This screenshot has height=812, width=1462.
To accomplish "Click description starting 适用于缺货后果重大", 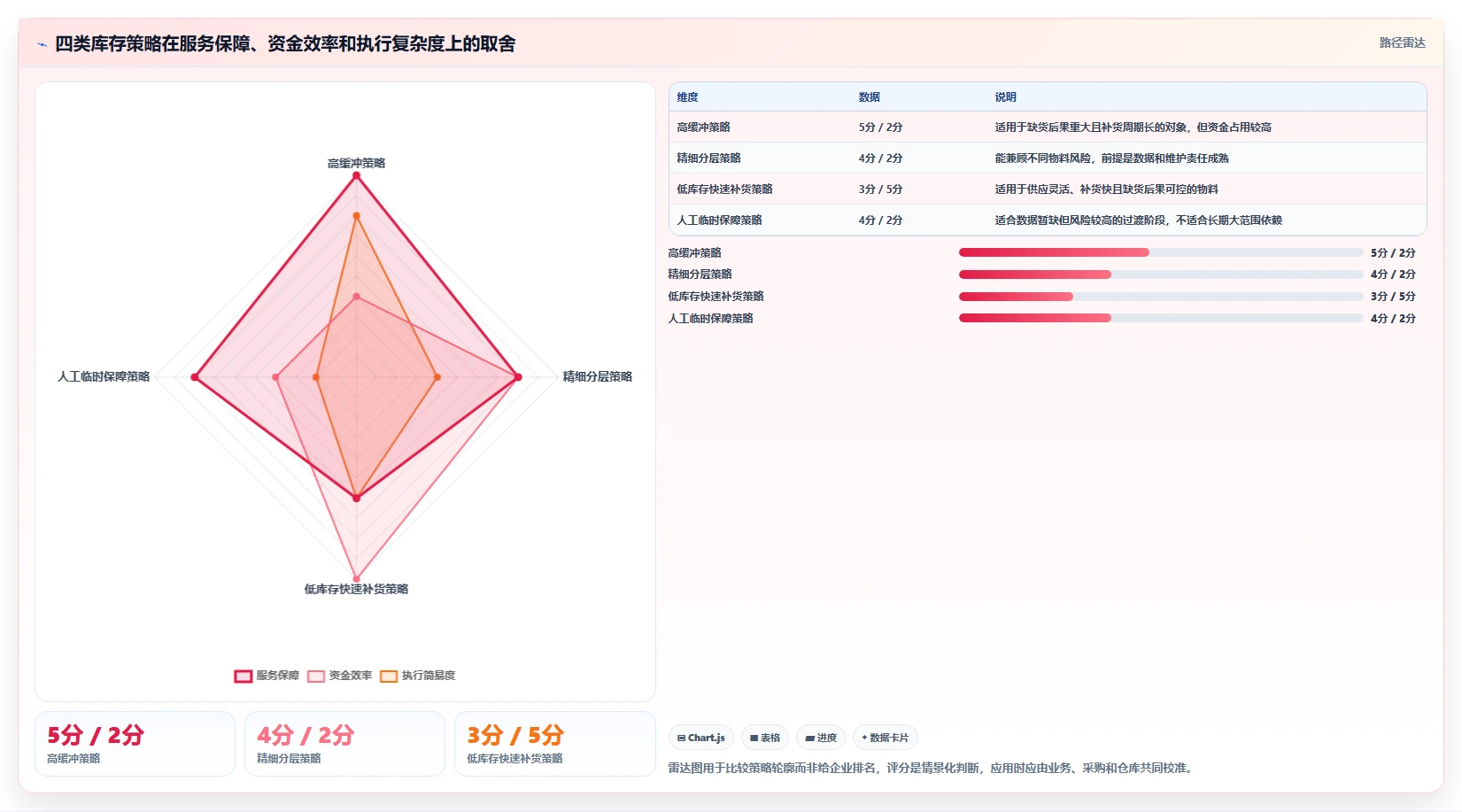I will click(x=1133, y=128).
